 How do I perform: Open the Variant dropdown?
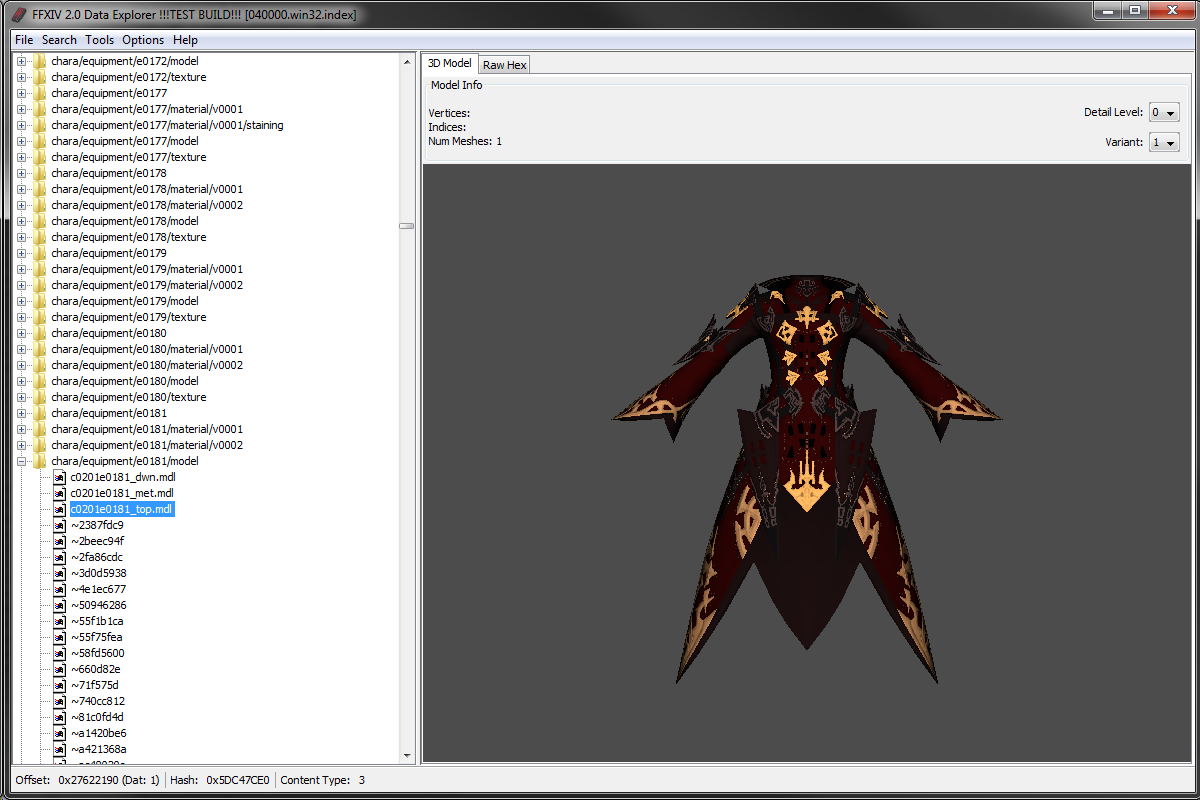[x=1164, y=143]
